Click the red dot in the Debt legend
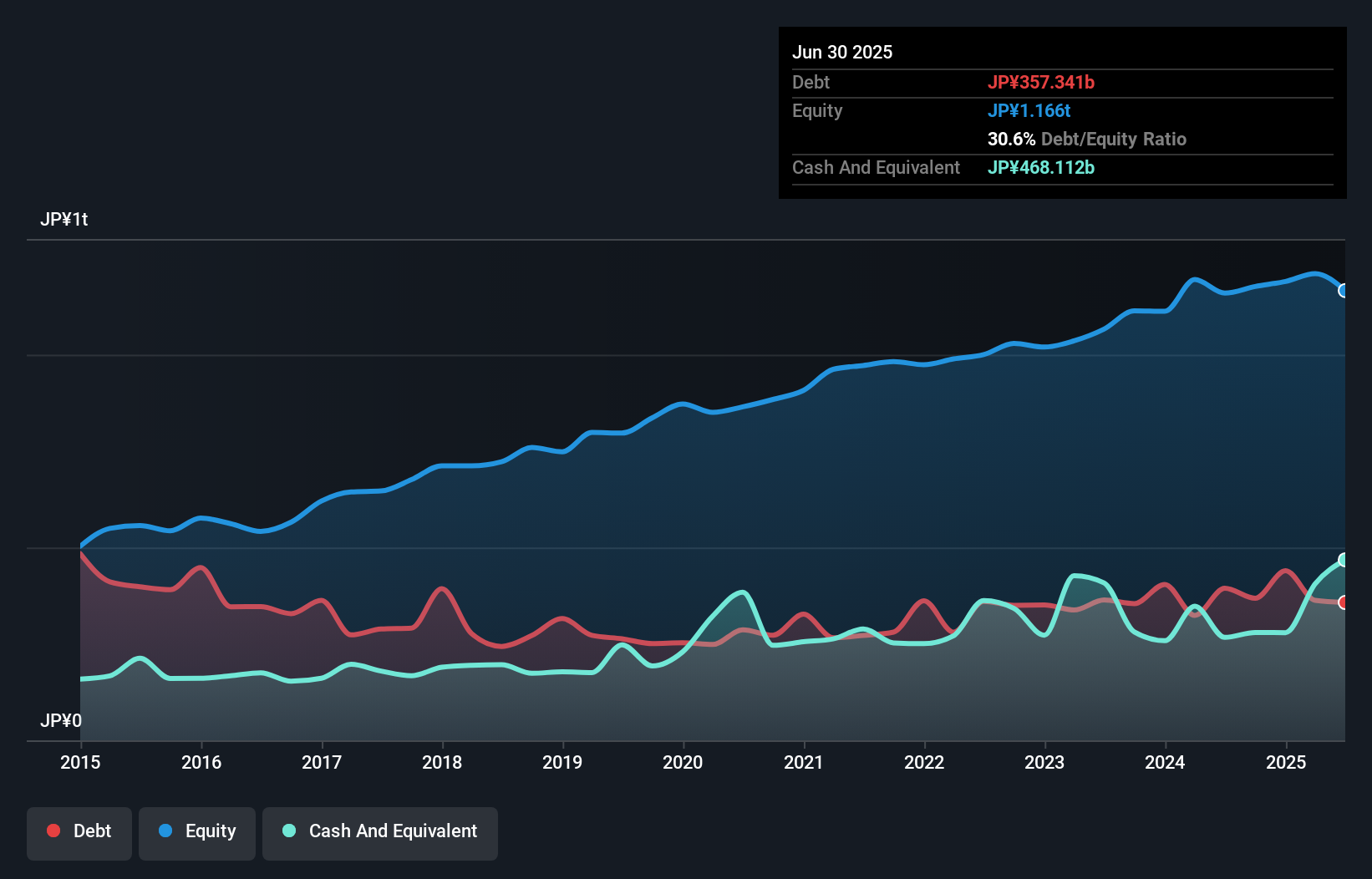 point(53,831)
